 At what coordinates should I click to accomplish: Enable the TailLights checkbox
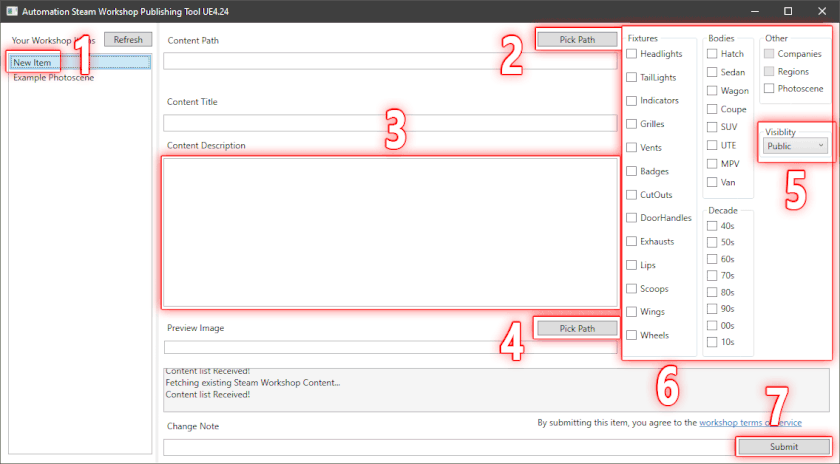coord(632,77)
